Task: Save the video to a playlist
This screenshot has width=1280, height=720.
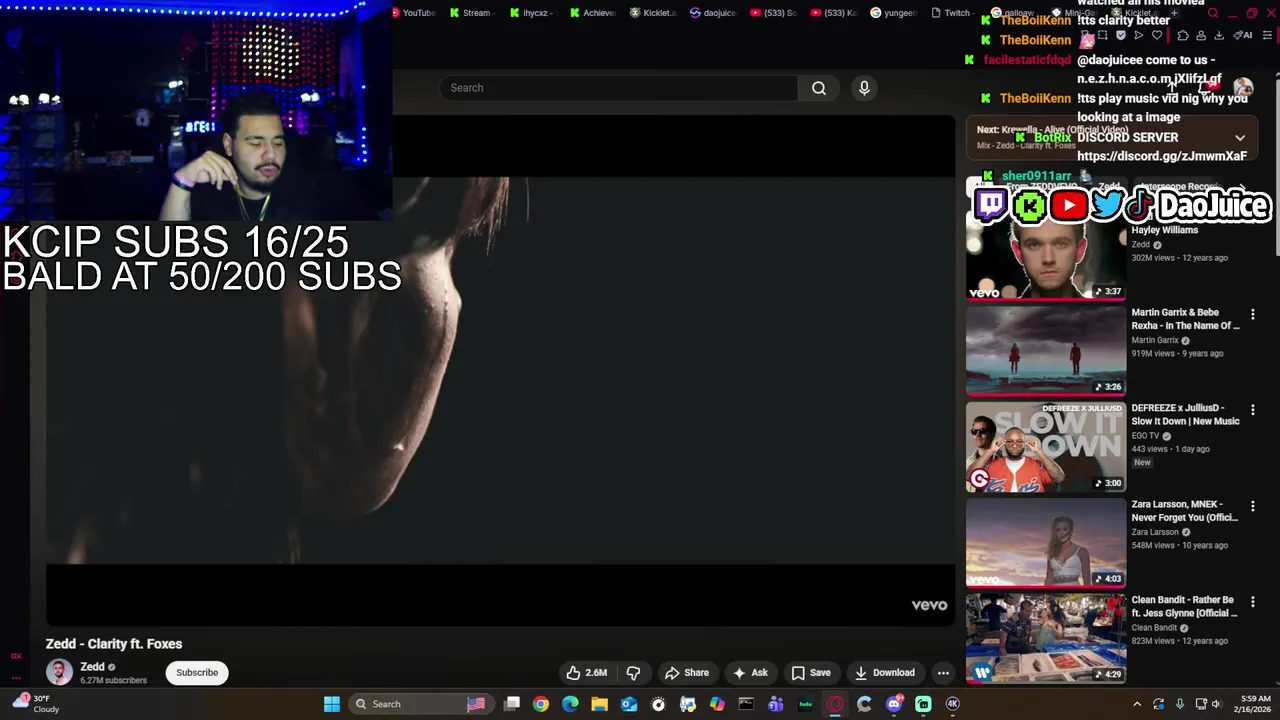Action: point(811,673)
